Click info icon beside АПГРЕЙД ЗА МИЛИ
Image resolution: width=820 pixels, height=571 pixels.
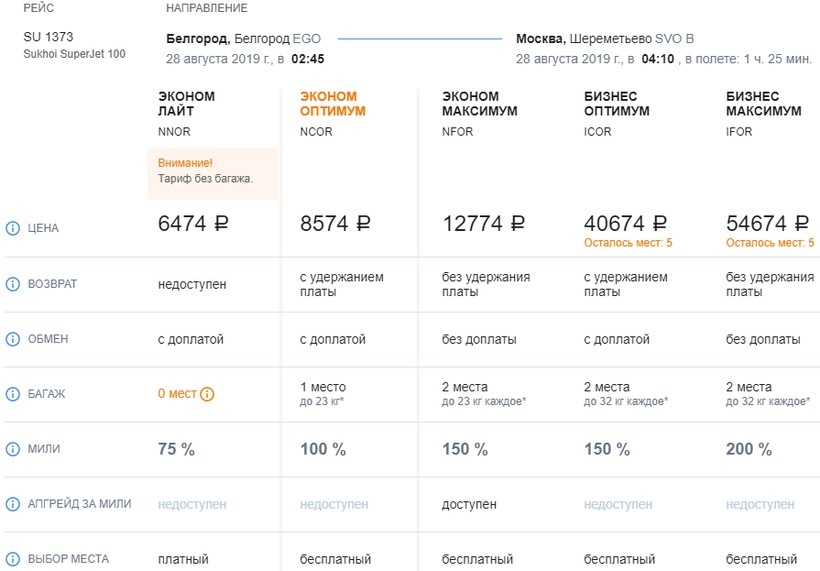[x=13, y=504]
